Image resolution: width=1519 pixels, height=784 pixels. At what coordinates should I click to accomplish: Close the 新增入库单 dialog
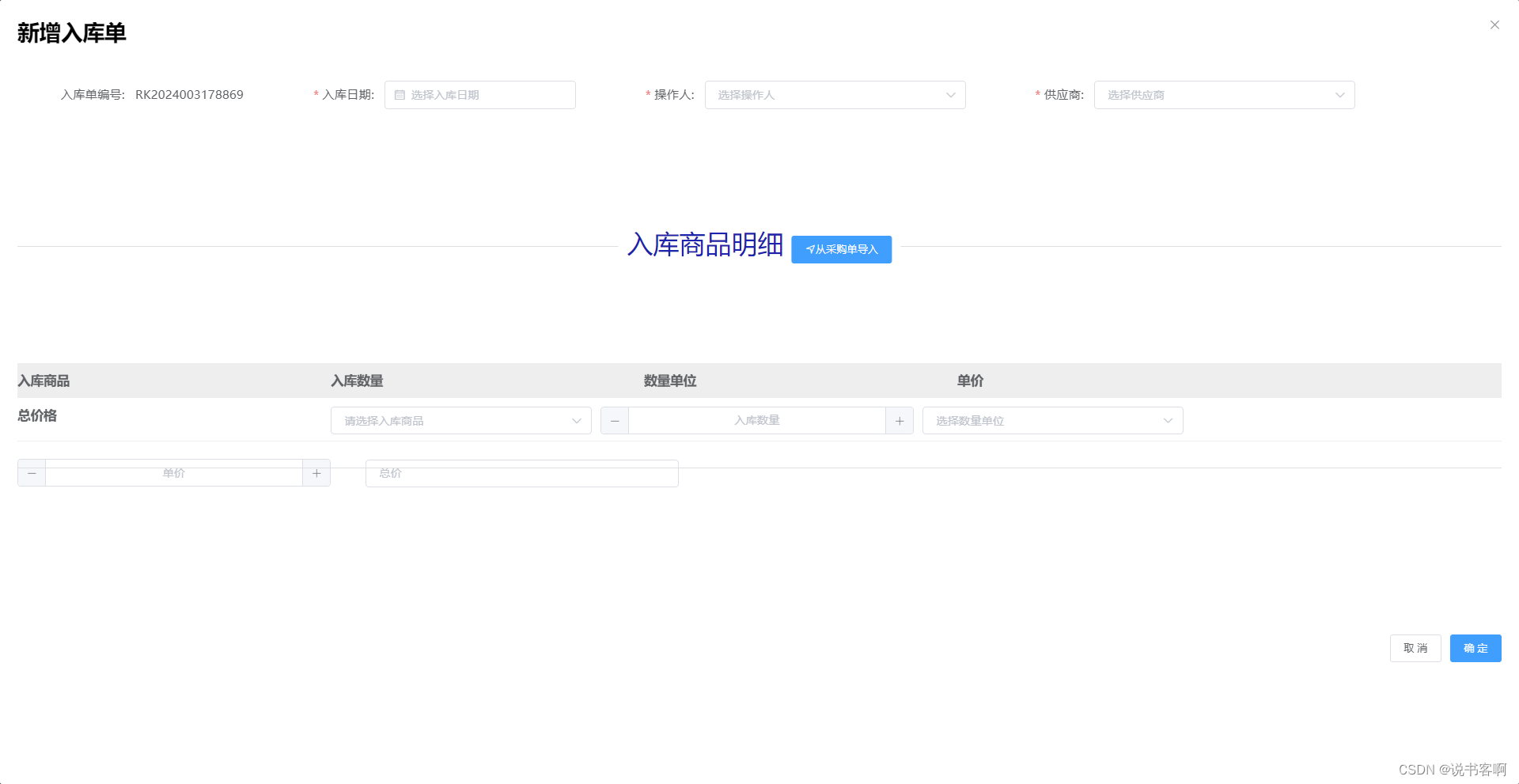coord(1494,25)
